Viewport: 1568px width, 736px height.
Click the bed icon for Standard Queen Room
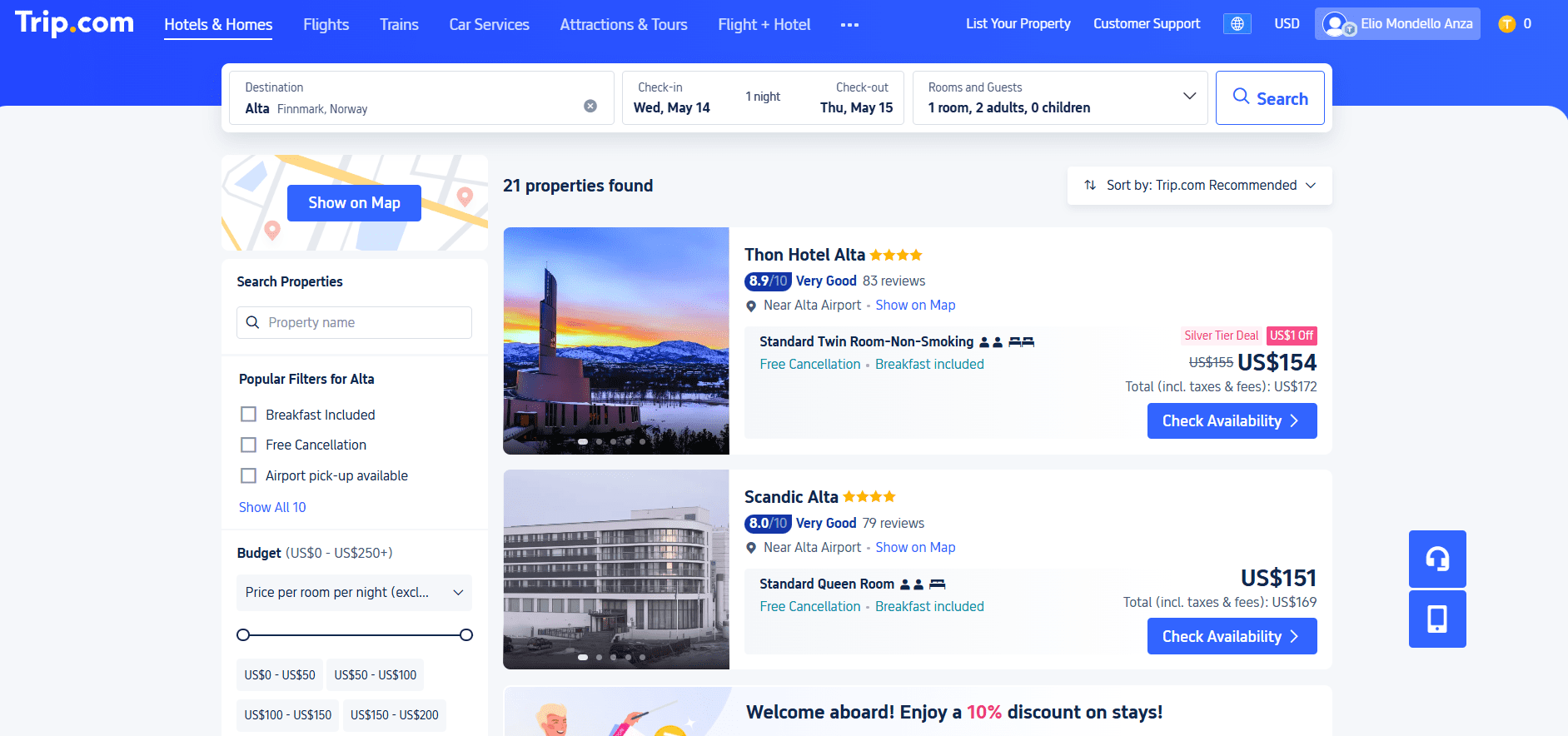[938, 584]
